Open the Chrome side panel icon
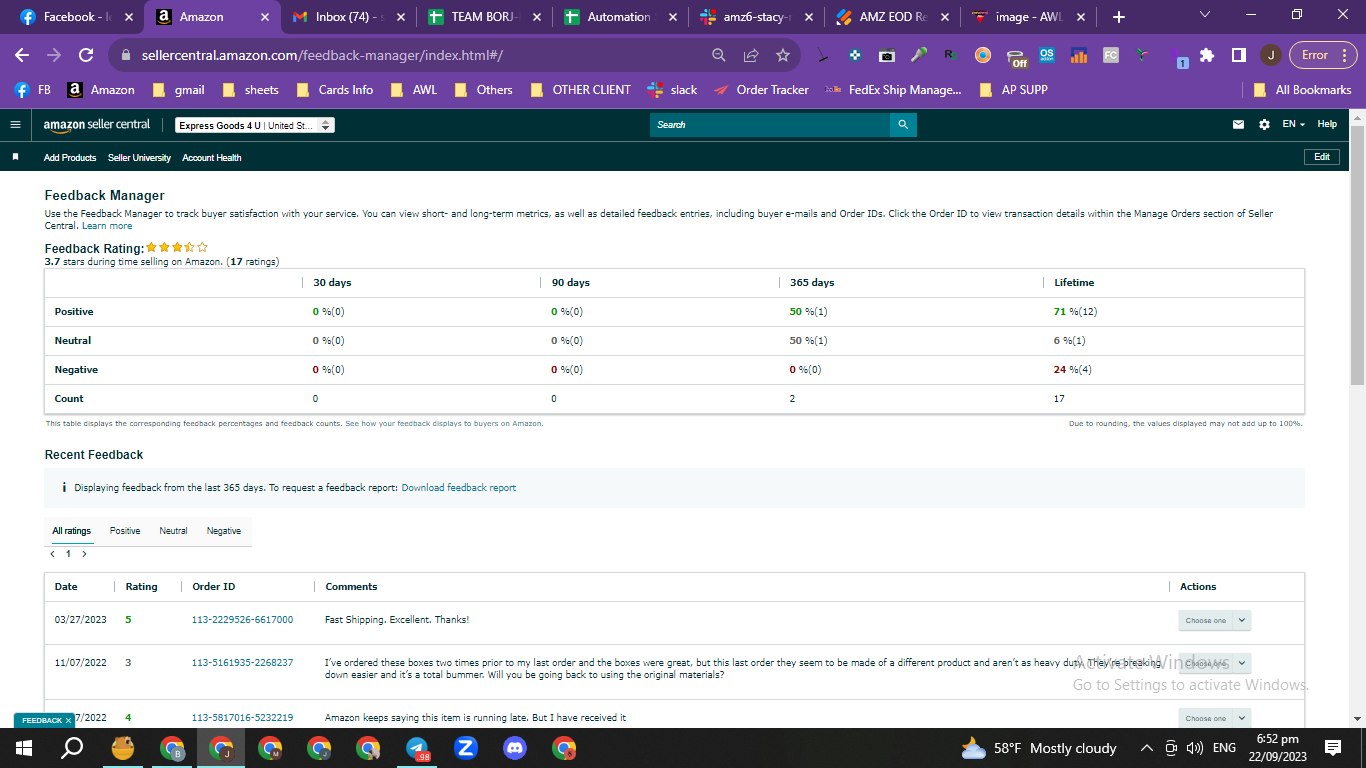The image size is (1366, 768). pyautogui.click(x=1238, y=56)
